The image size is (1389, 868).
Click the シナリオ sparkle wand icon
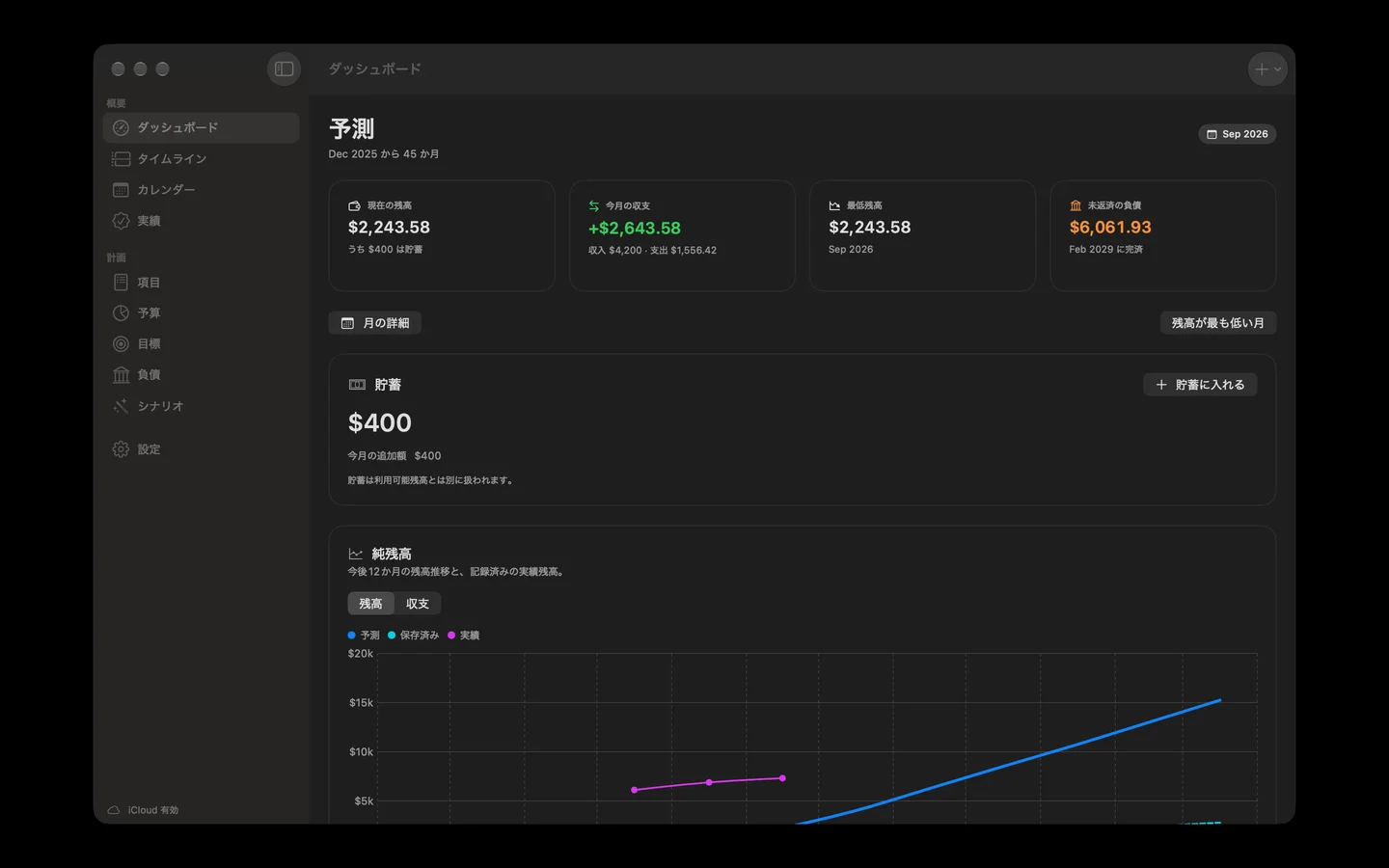pyautogui.click(x=121, y=406)
